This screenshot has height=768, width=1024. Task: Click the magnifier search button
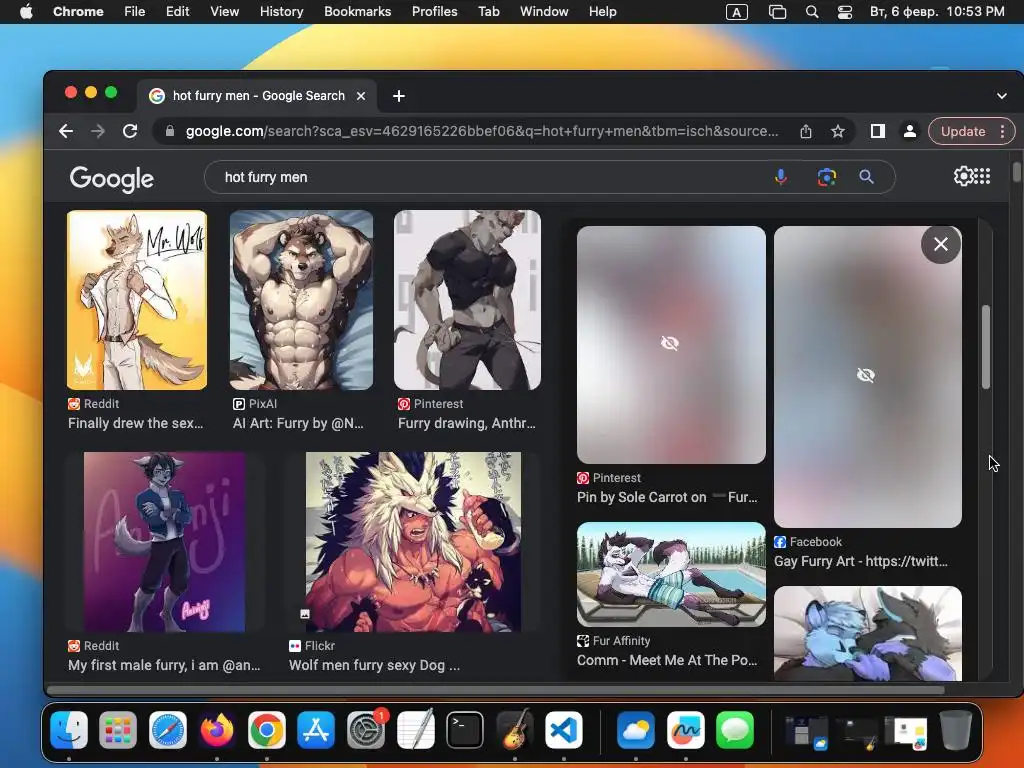point(866,177)
